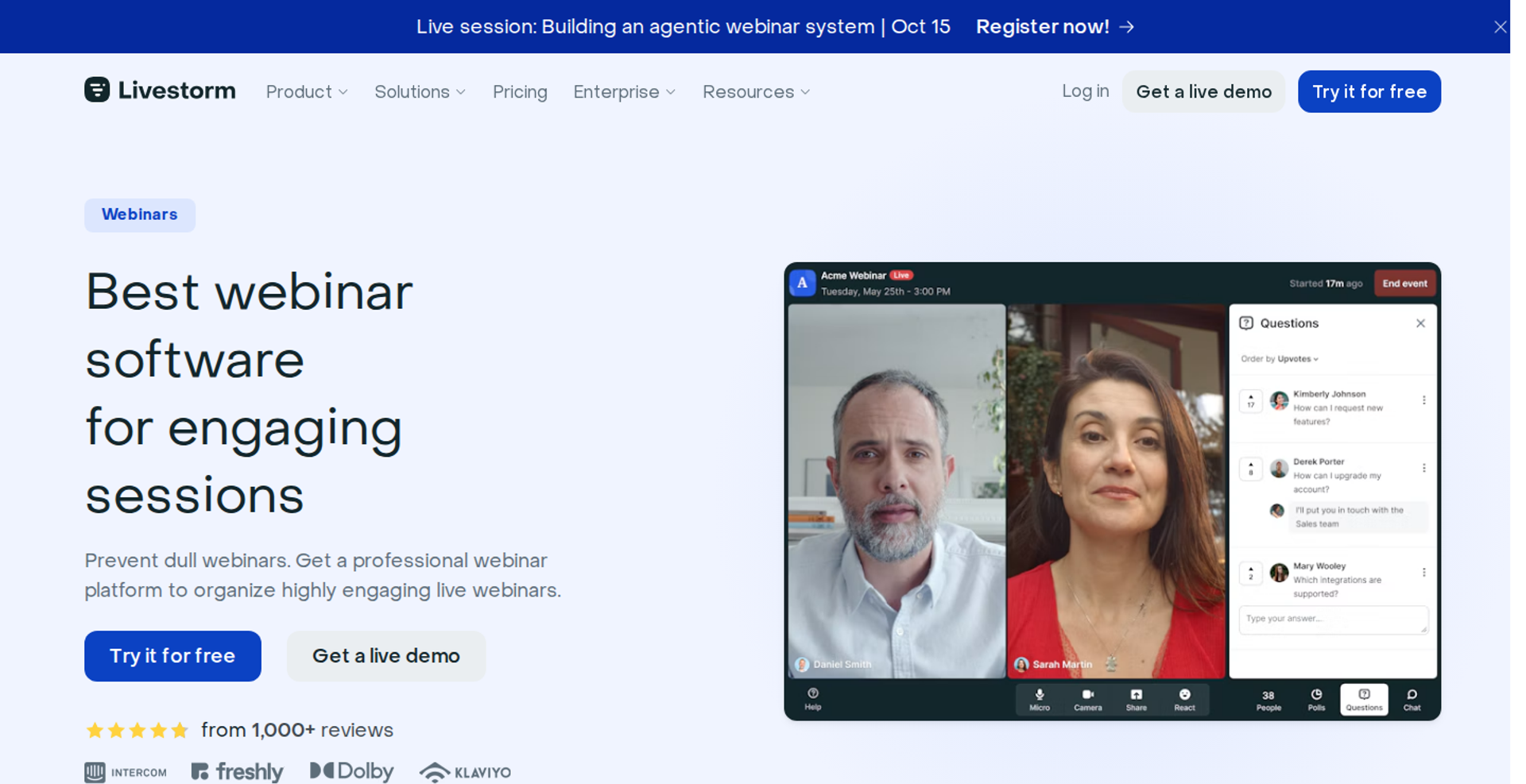Viewport: 1526px width, 784px height.
Task: Click the Freshly logo
Action: click(x=237, y=772)
